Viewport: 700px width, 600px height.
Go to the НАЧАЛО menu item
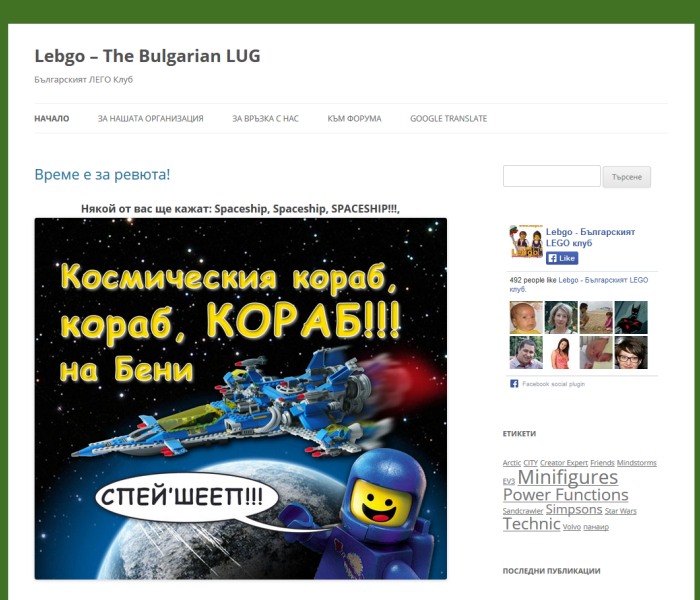click(x=52, y=119)
